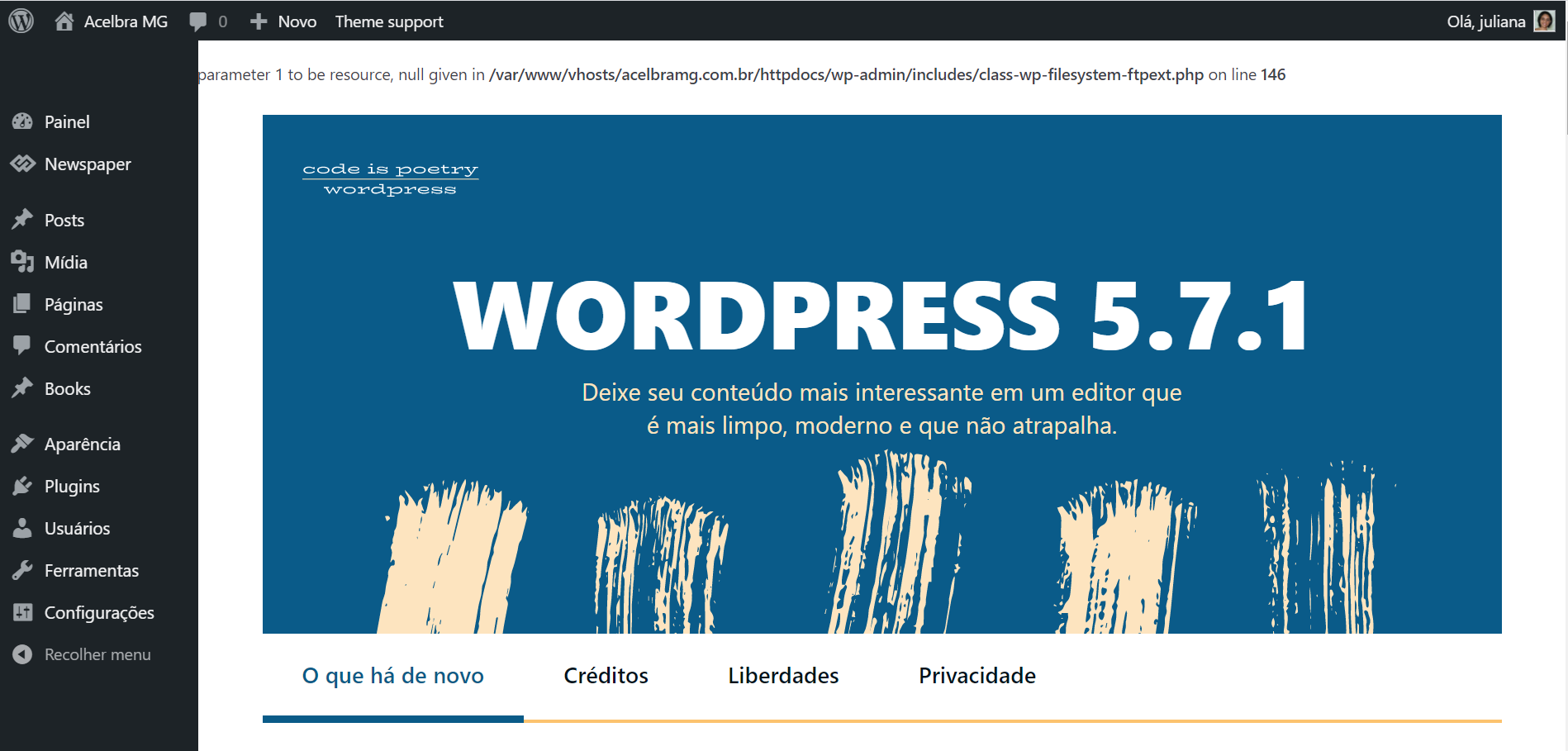Image resolution: width=1568 pixels, height=751 pixels.
Task: Click the home icon beside Acelbra MG
Action: 64,21
